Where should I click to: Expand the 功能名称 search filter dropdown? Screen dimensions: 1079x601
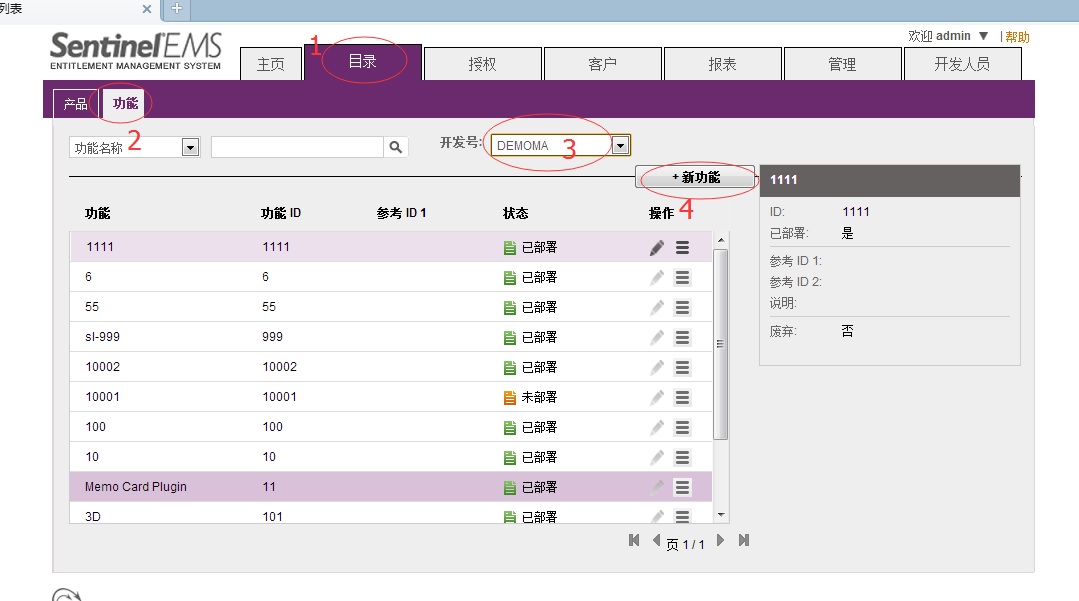point(190,148)
